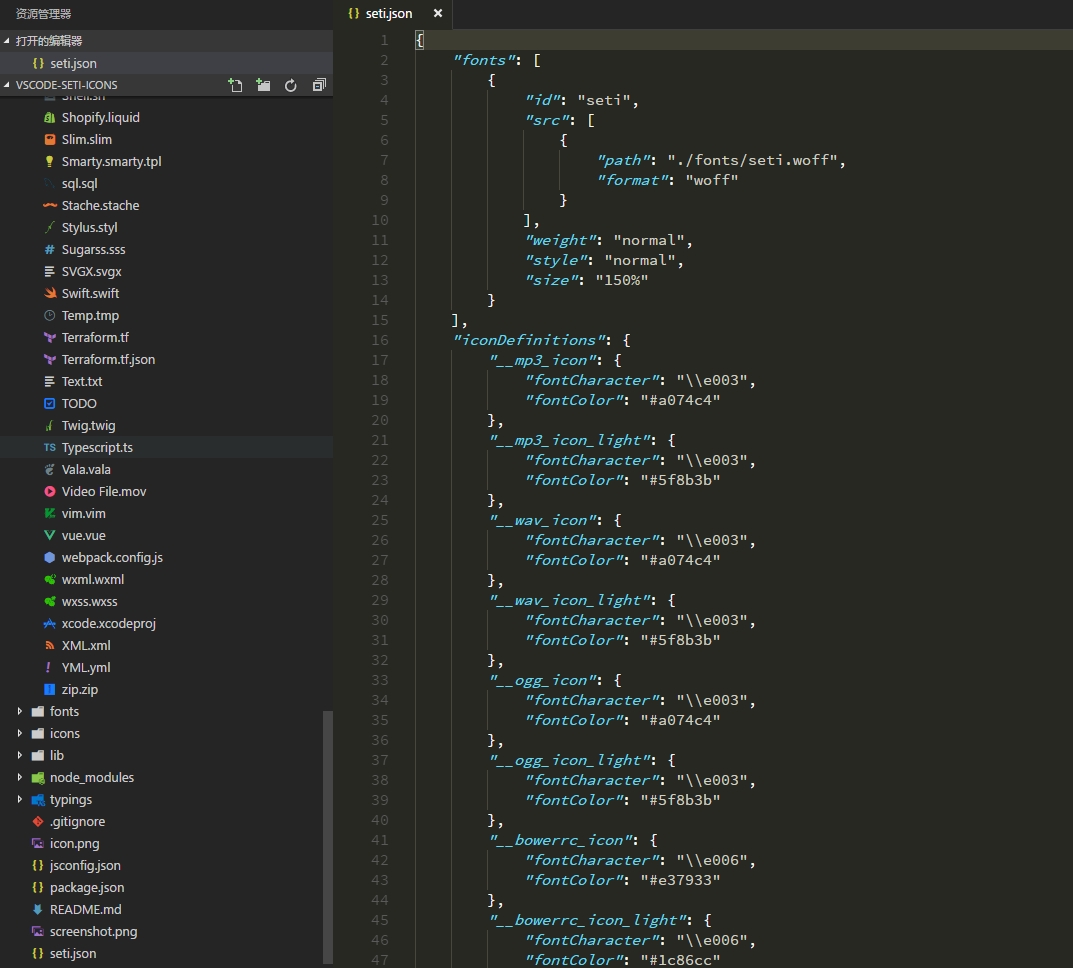Click the explorer sidebar vertical scrollbar
The width and height of the screenshot is (1073, 968).
[x=328, y=830]
